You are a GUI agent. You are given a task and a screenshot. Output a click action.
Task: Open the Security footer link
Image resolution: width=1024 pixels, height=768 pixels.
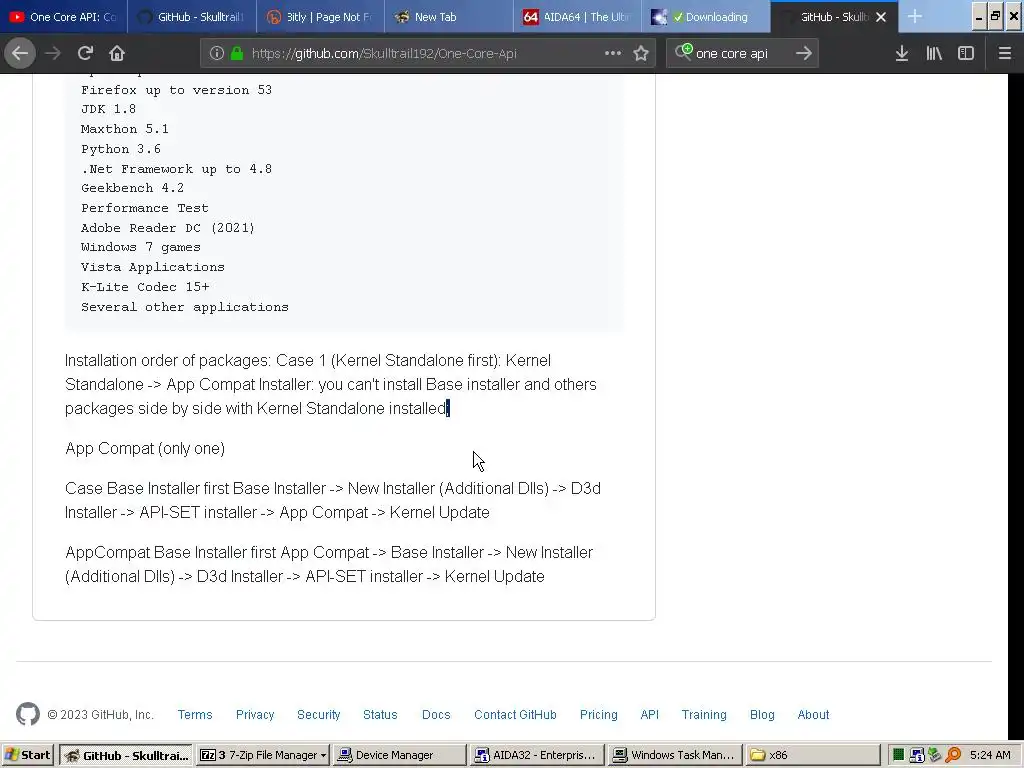click(319, 714)
